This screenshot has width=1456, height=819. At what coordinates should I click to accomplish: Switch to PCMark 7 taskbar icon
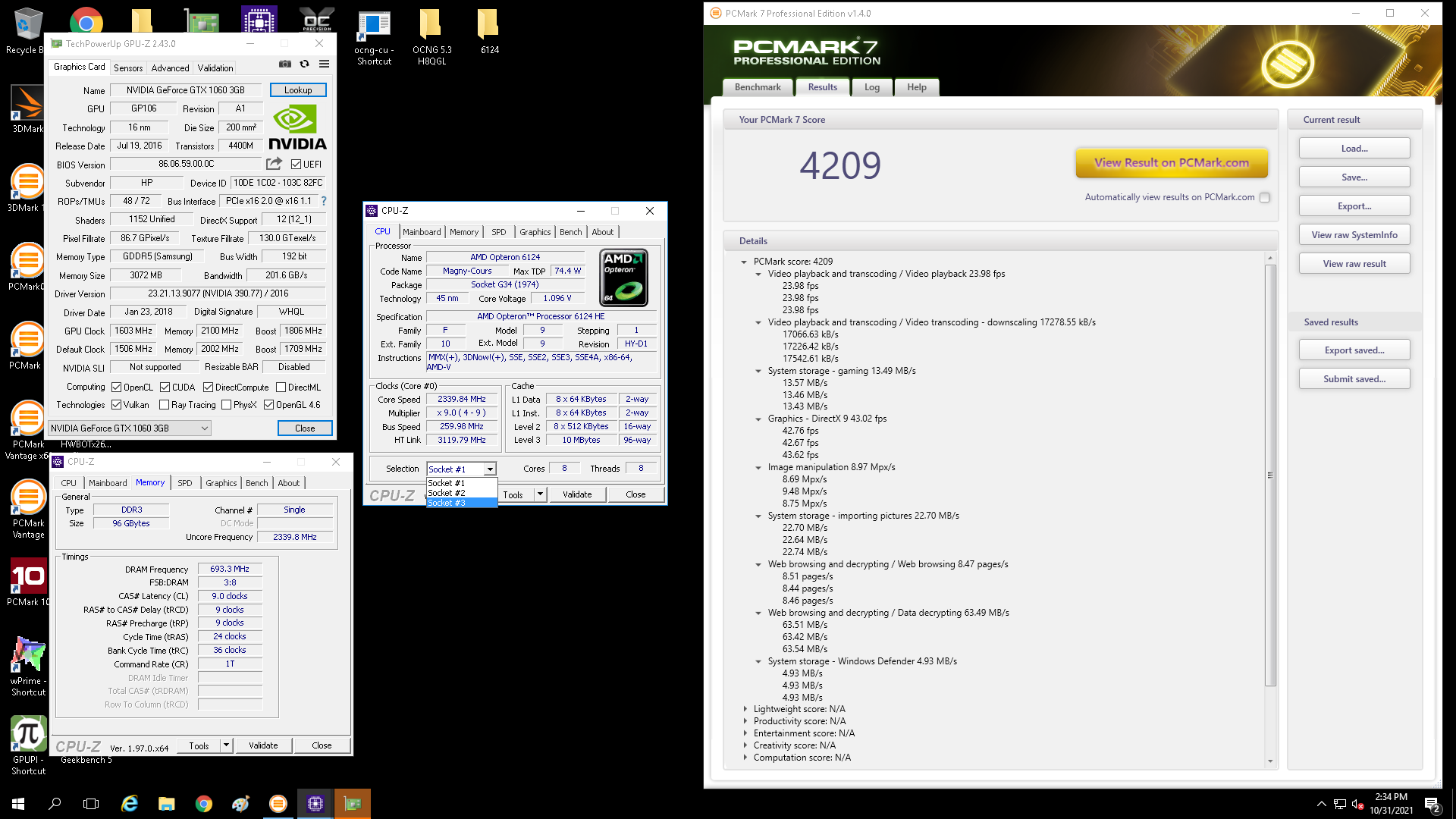pos(278,804)
